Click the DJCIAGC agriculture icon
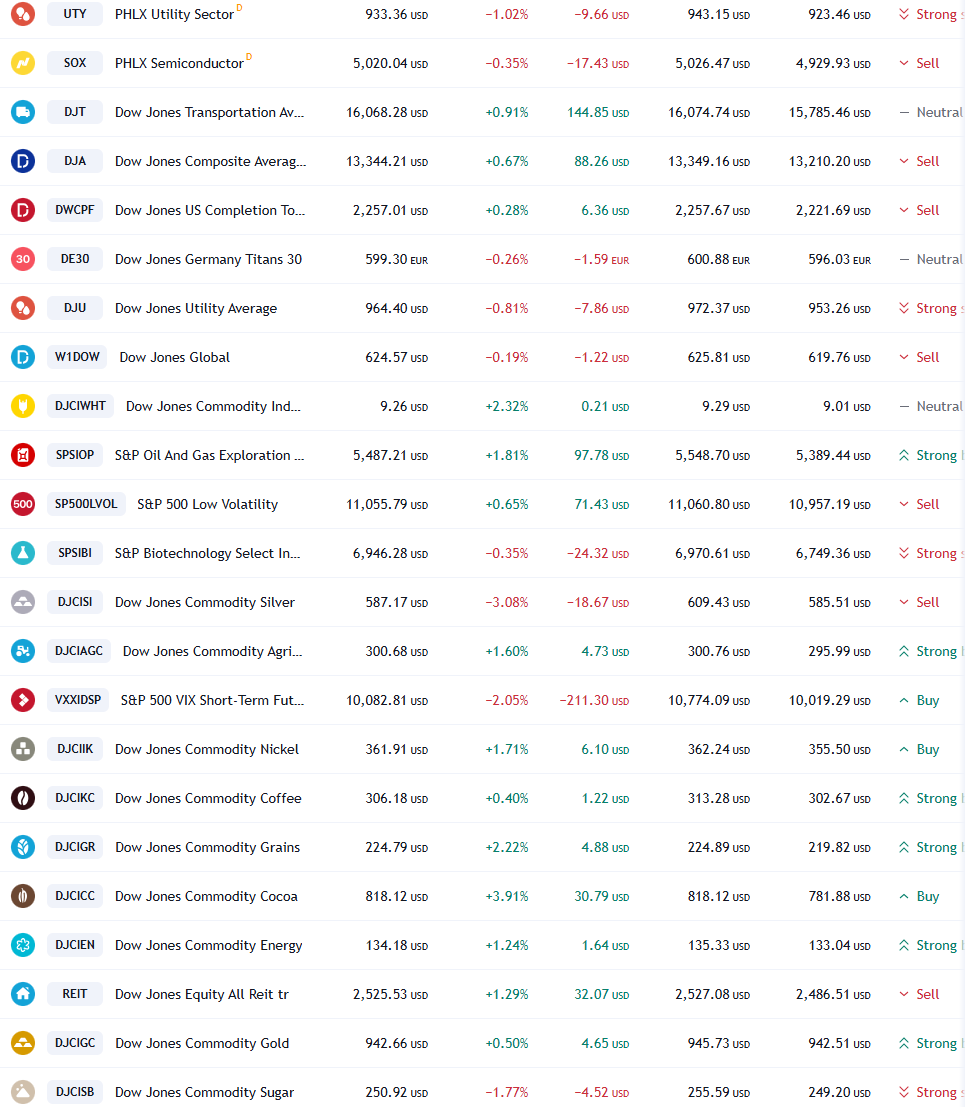The width and height of the screenshot is (965, 1107). pyautogui.click(x=23, y=651)
